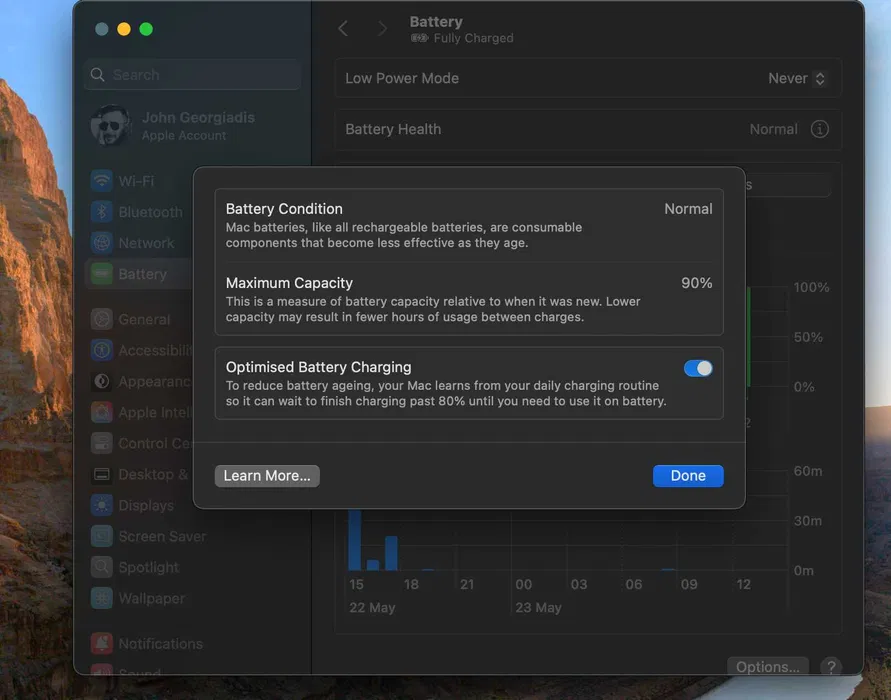This screenshot has width=891, height=700.
Task: Select Network icon in sidebar
Action: (x=102, y=243)
